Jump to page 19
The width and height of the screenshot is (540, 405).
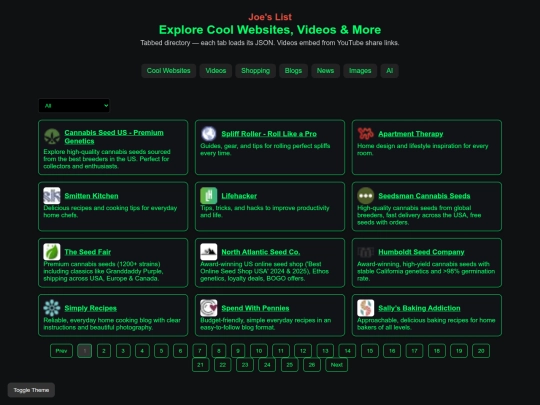pyautogui.click(x=459, y=351)
